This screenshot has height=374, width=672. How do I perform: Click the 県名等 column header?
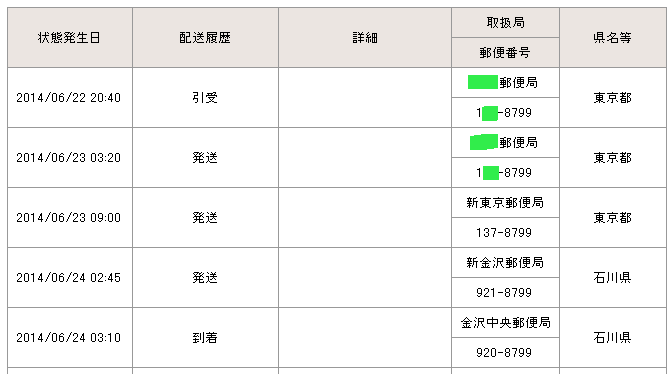(613, 38)
